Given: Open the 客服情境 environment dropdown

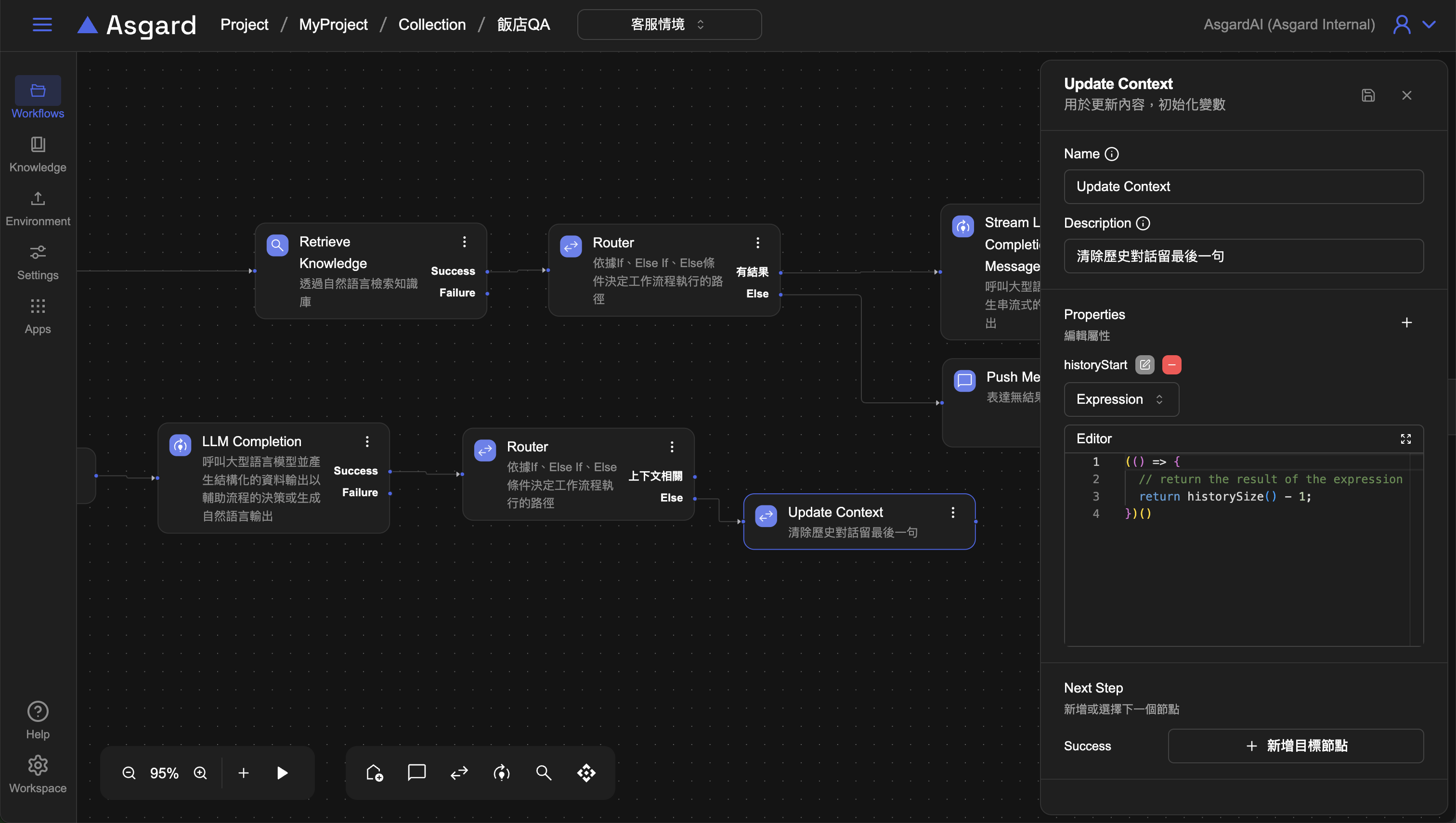Looking at the screenshot, I should click(x=669, y=25).
